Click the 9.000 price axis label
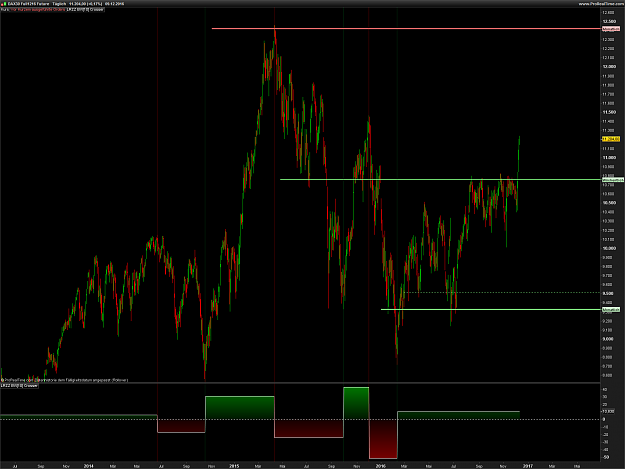This screenshot has width=625, height=469. pos(608,339)
